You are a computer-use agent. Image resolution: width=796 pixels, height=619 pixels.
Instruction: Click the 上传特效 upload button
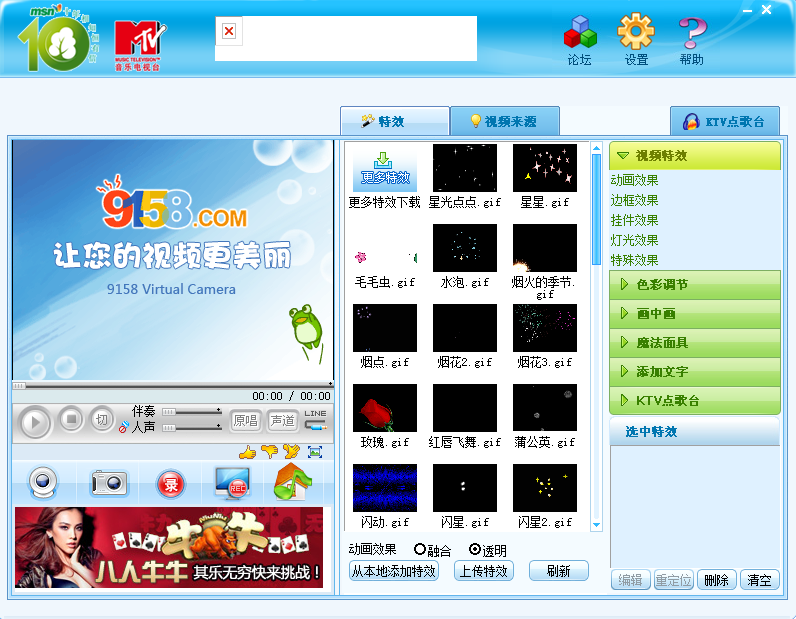[483, 571]
